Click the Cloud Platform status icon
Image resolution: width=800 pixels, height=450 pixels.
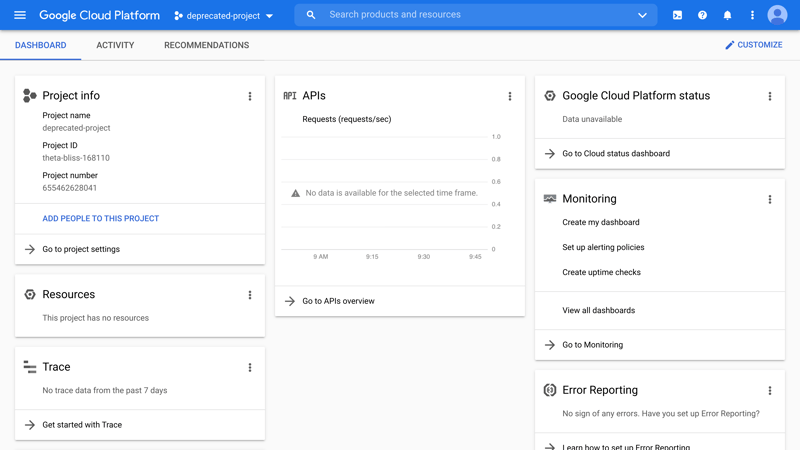point(549,95)
